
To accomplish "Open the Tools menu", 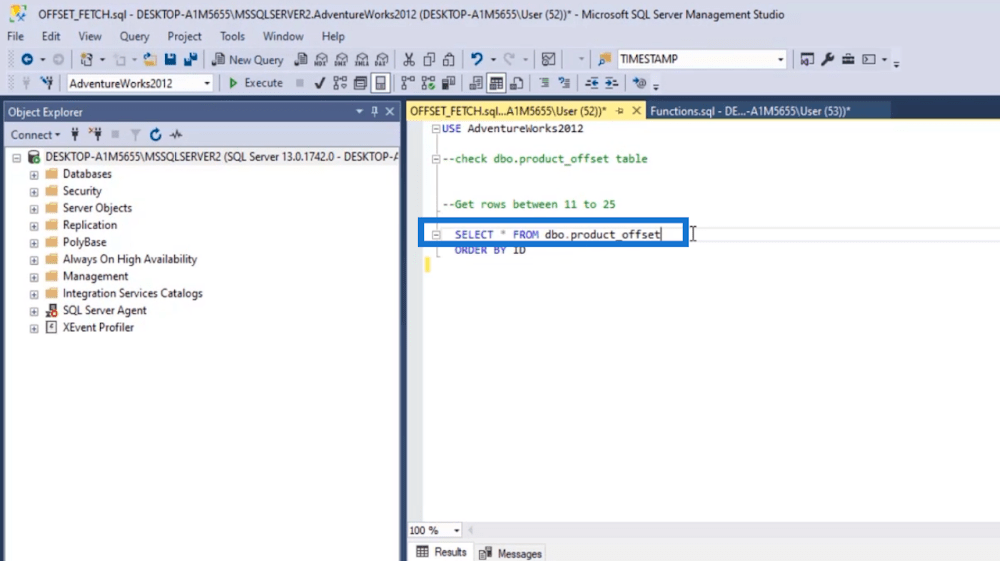I will [x=232, y=36].
